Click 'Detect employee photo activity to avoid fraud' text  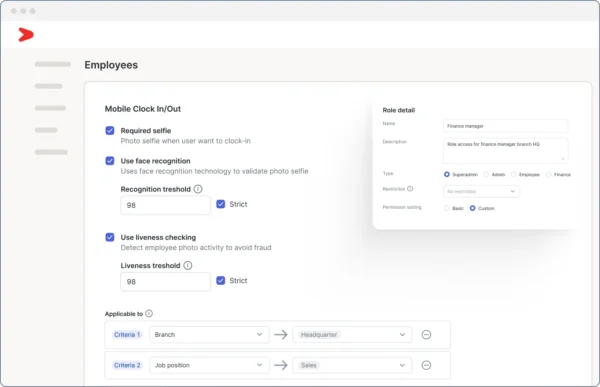(x=196, y=248)
